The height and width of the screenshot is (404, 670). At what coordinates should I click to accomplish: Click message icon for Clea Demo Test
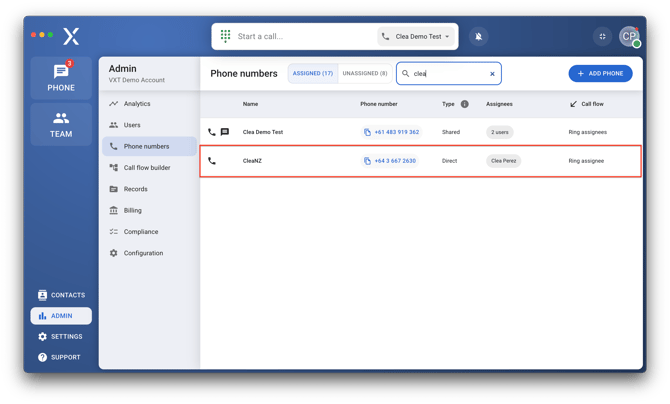(224, 132)
